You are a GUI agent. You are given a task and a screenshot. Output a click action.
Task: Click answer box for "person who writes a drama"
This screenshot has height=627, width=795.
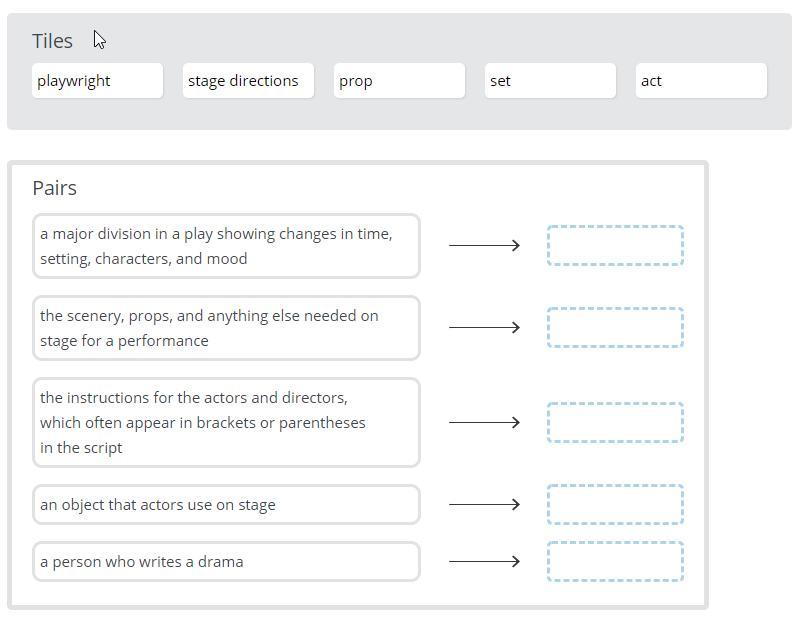coord(615,562)
